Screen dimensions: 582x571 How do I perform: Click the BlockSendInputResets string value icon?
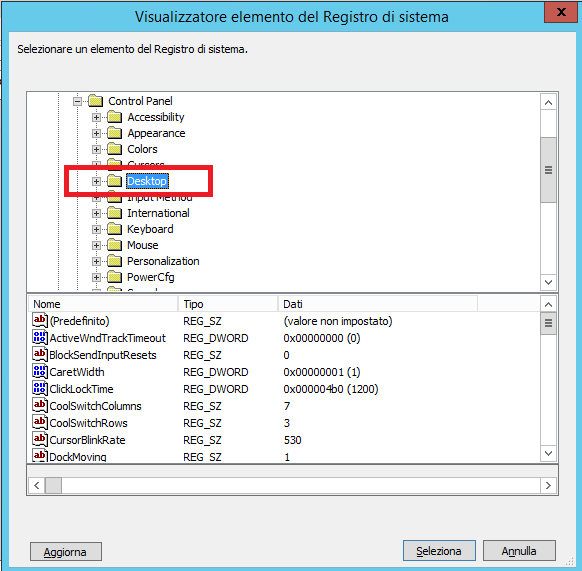40,354
